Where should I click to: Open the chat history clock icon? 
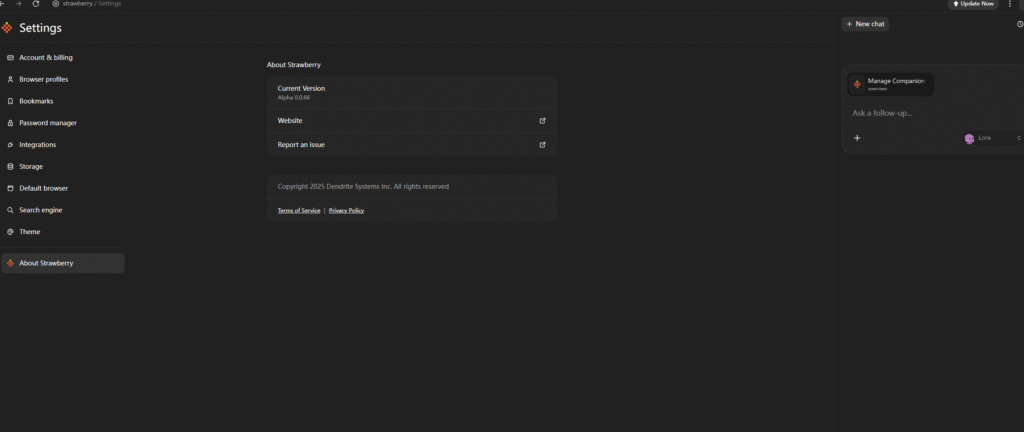1019,24
